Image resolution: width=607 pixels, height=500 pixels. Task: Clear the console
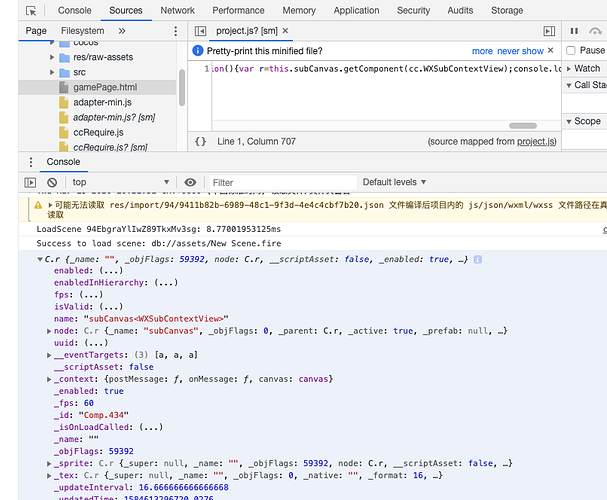(x=52, y=182)
